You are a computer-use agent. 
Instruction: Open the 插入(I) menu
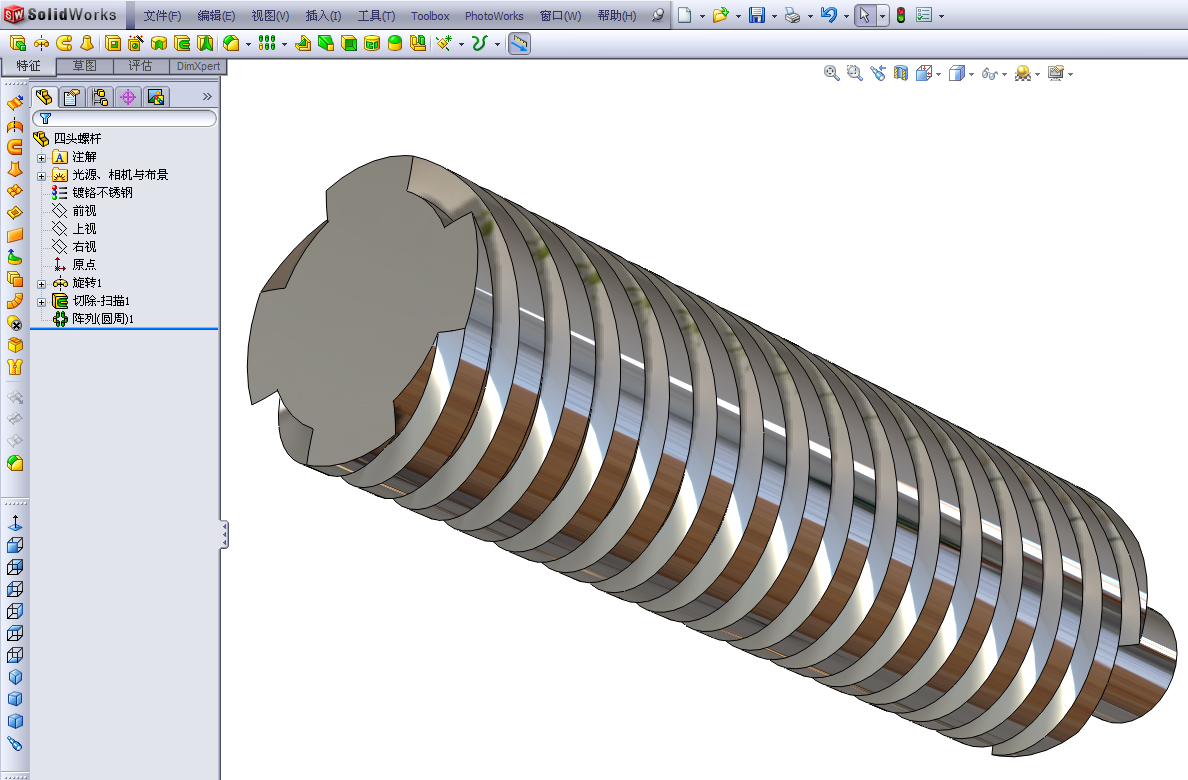324,15
